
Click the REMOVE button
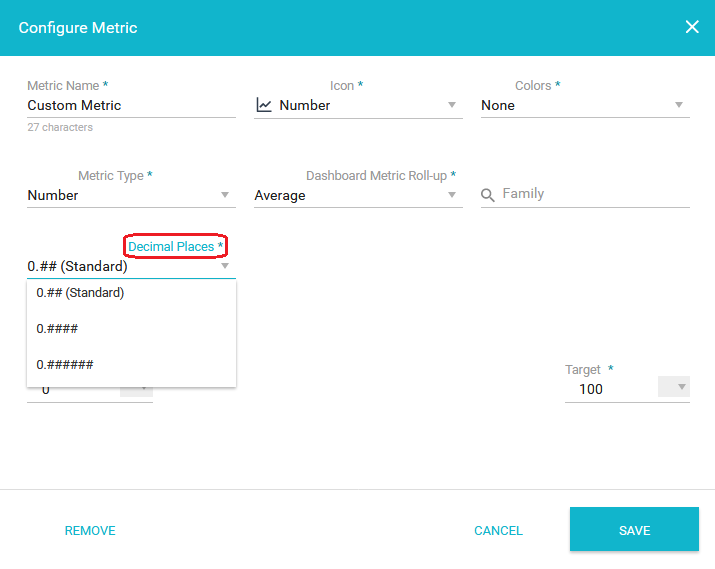(90, 531)
